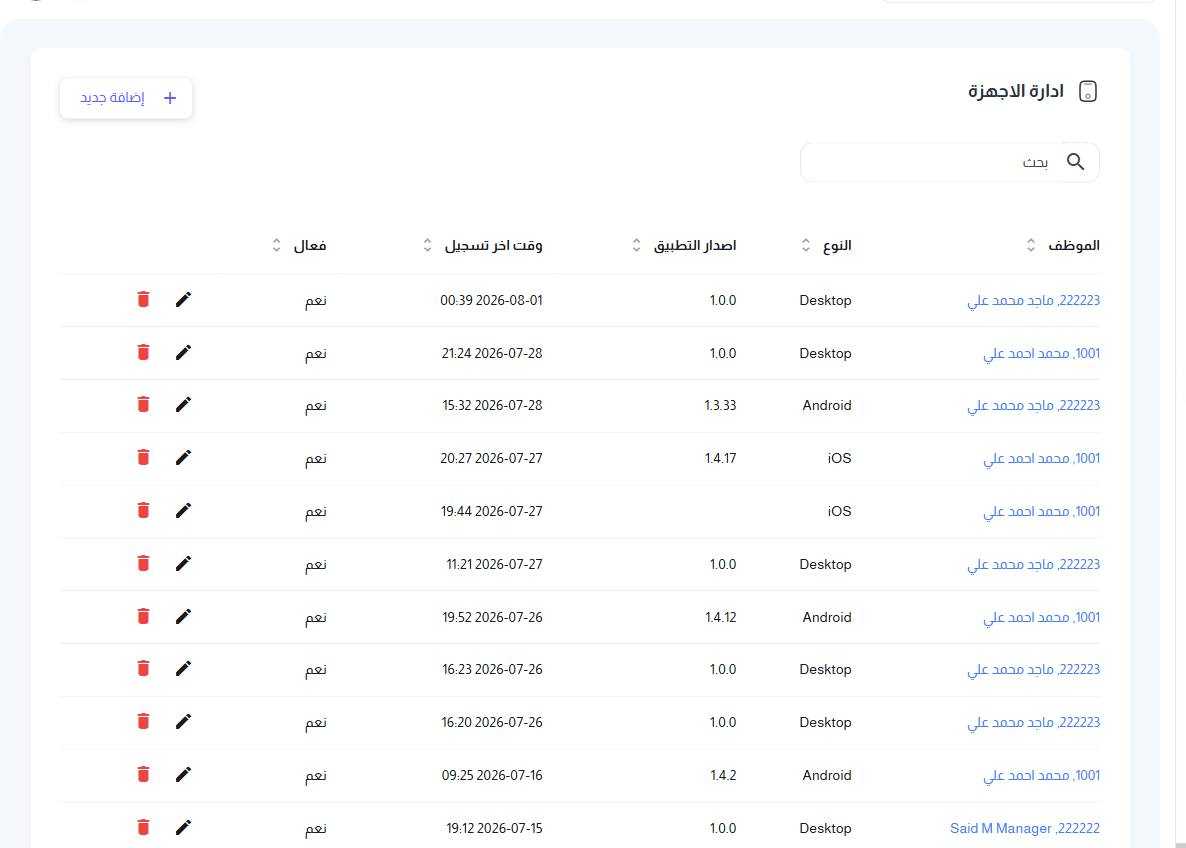Screen dimensions: 1186x848
Task: Edit the Android device version 1.3.33
Action: click(183, 405)
